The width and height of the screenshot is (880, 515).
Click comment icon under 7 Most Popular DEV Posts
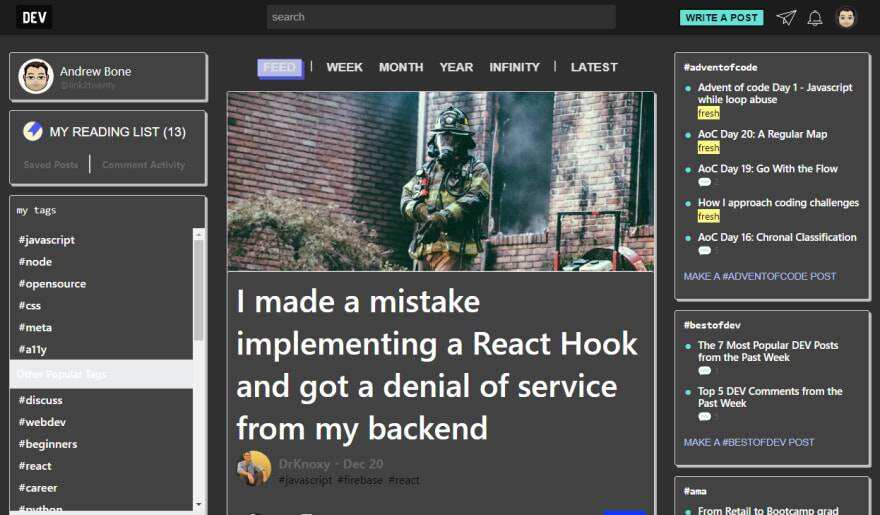coord(704,370)
